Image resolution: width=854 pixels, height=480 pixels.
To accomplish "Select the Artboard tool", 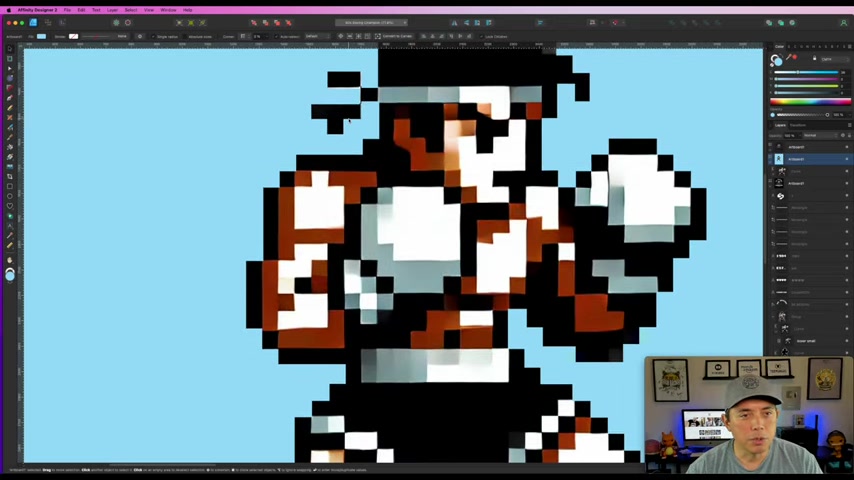I will (x=10, y=59).
